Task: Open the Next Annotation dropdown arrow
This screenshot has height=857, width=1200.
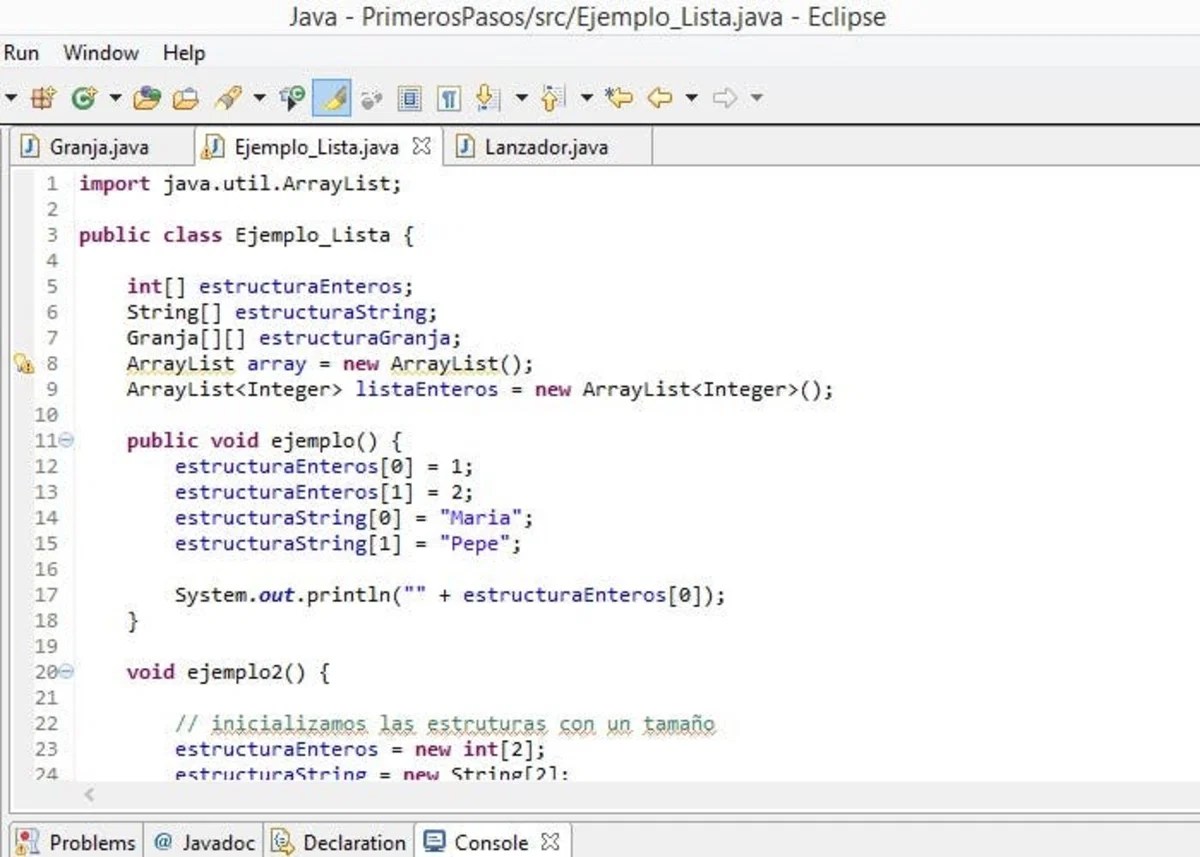Action: click(x=521, y=98)
